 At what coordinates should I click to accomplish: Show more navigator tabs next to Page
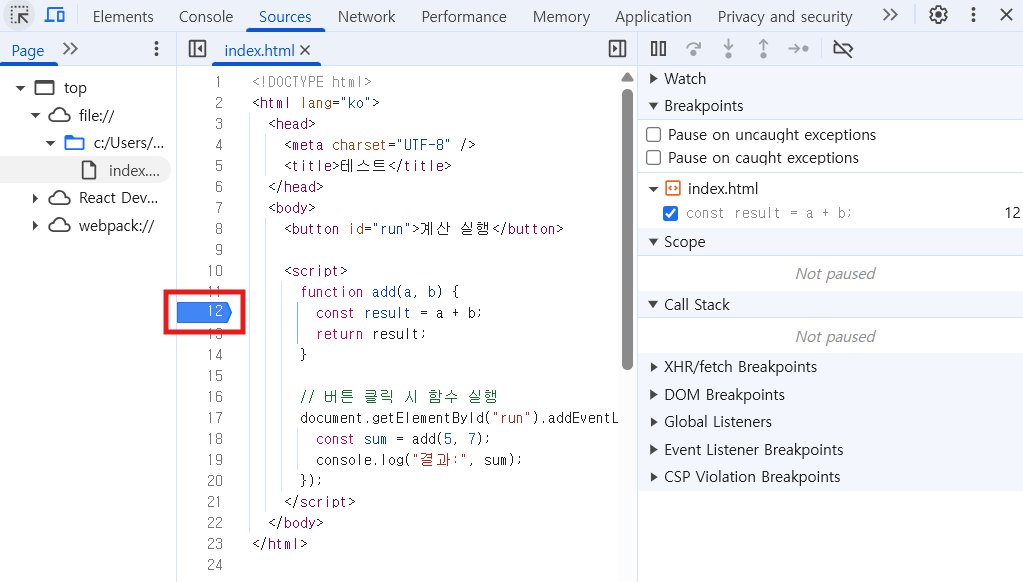point(70,49)
